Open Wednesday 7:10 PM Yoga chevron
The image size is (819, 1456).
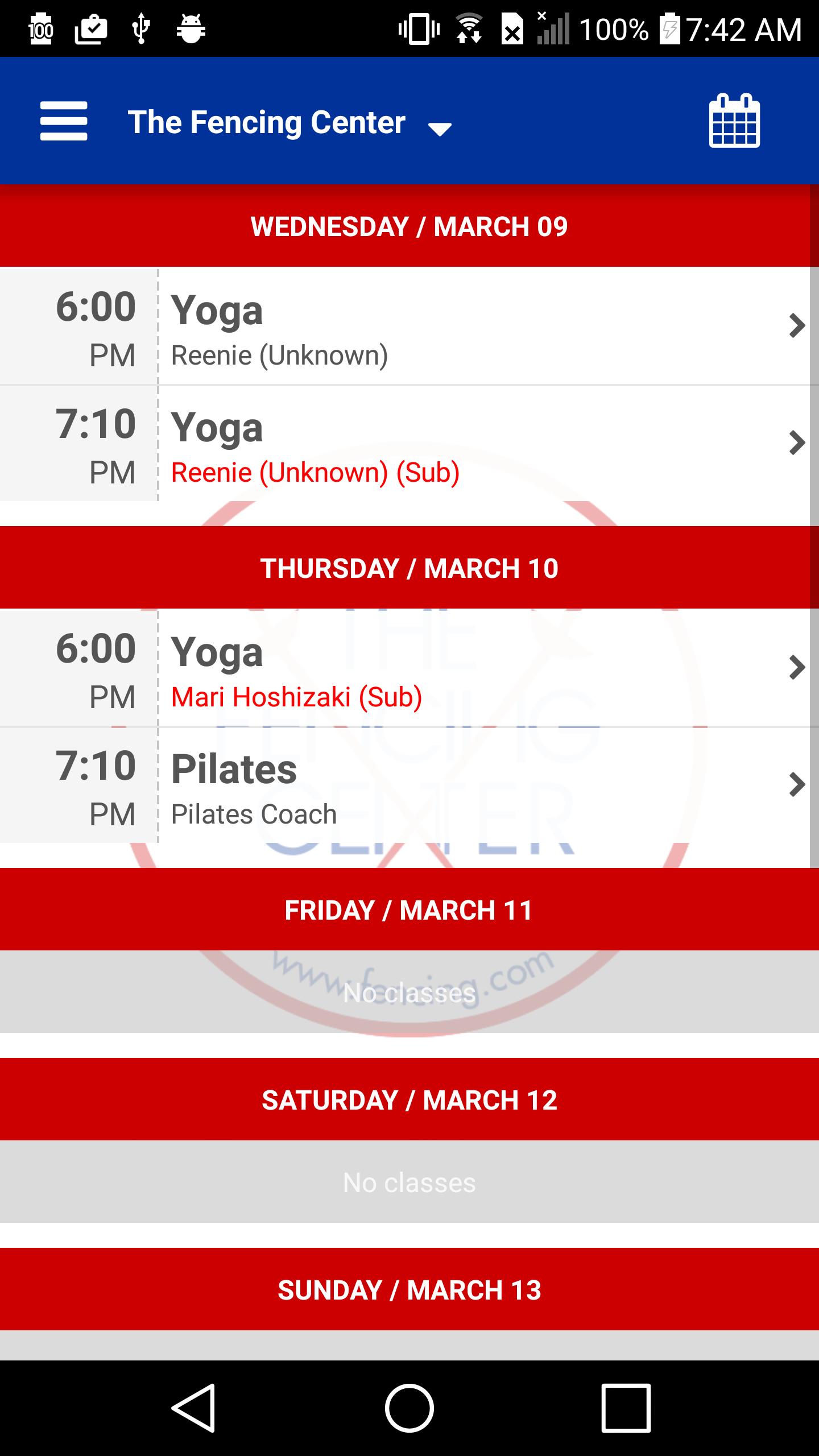(x=797, y=443)
